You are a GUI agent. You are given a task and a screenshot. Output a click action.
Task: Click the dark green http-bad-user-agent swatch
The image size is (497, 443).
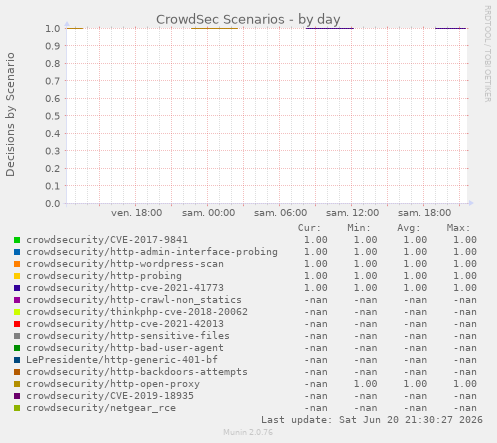[x=17, y=348]
